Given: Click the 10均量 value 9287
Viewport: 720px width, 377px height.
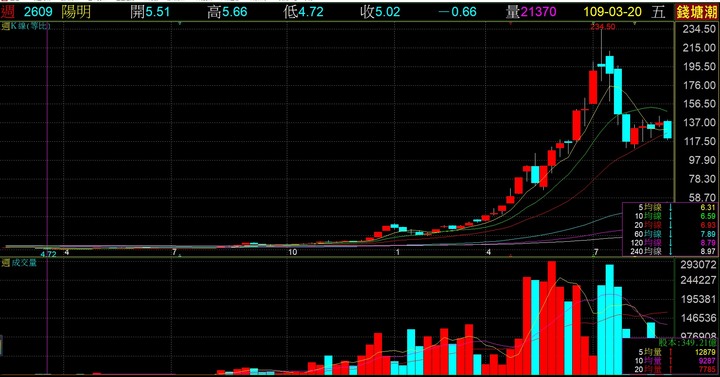Looking at the screenshot, I should tap(707, 361).
